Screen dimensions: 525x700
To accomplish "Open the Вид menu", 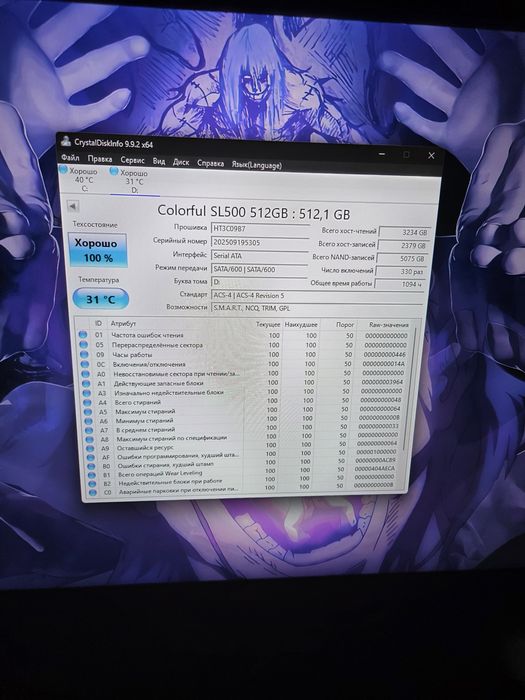I will coord(159,161).
